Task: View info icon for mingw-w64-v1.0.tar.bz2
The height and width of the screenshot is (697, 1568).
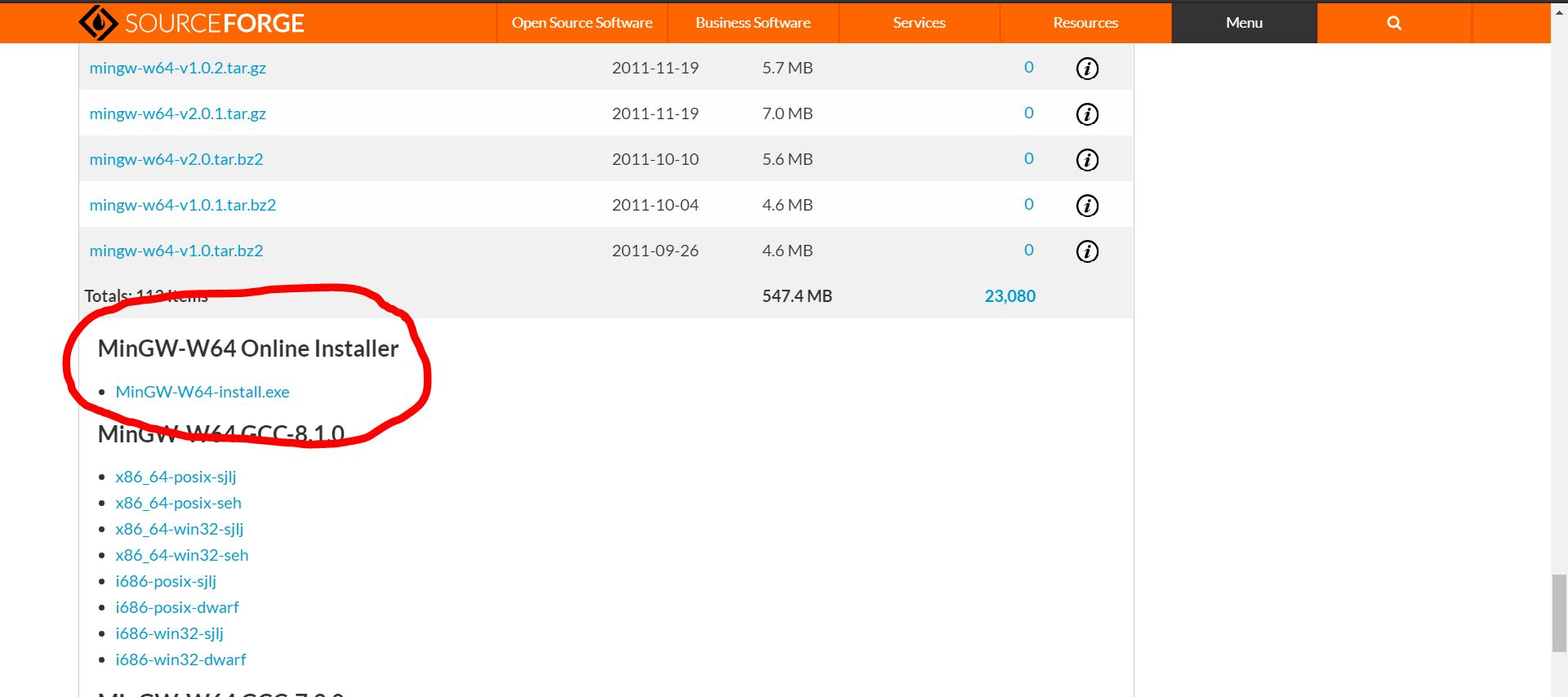Action: [1087, 251]
